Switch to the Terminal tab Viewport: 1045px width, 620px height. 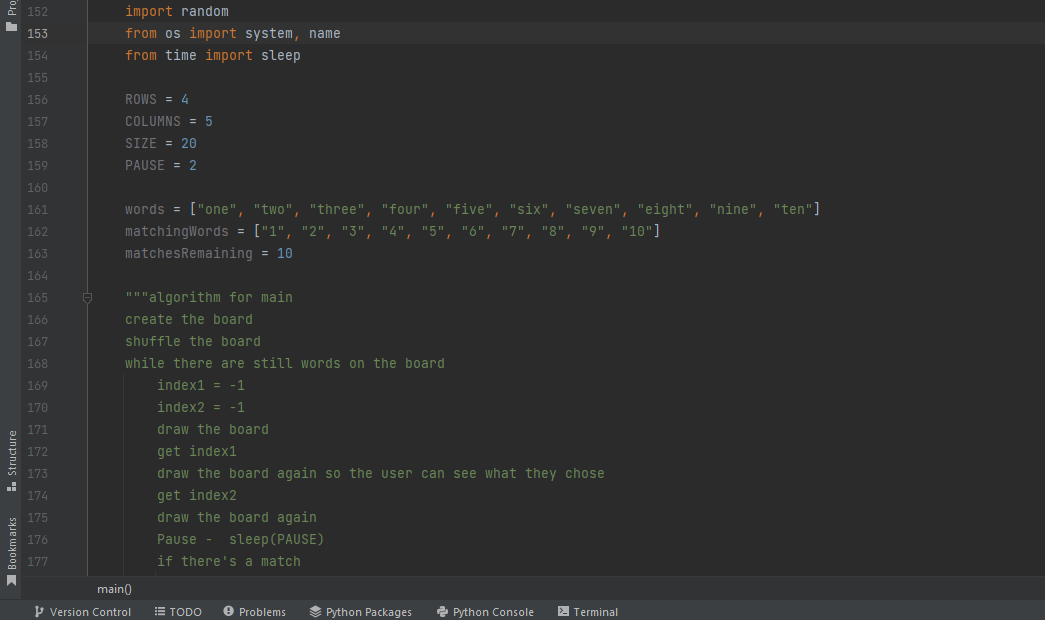tap(595, 611)
